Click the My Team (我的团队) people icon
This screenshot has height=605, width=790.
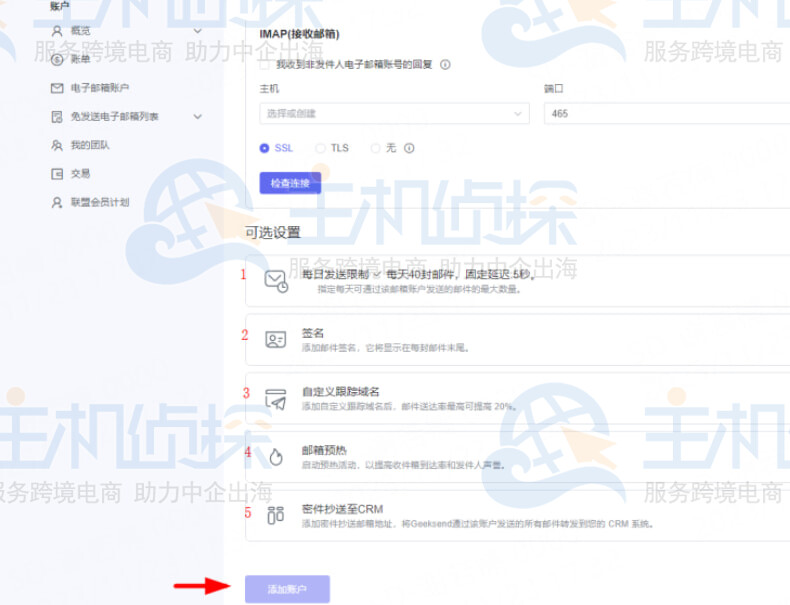57,146
